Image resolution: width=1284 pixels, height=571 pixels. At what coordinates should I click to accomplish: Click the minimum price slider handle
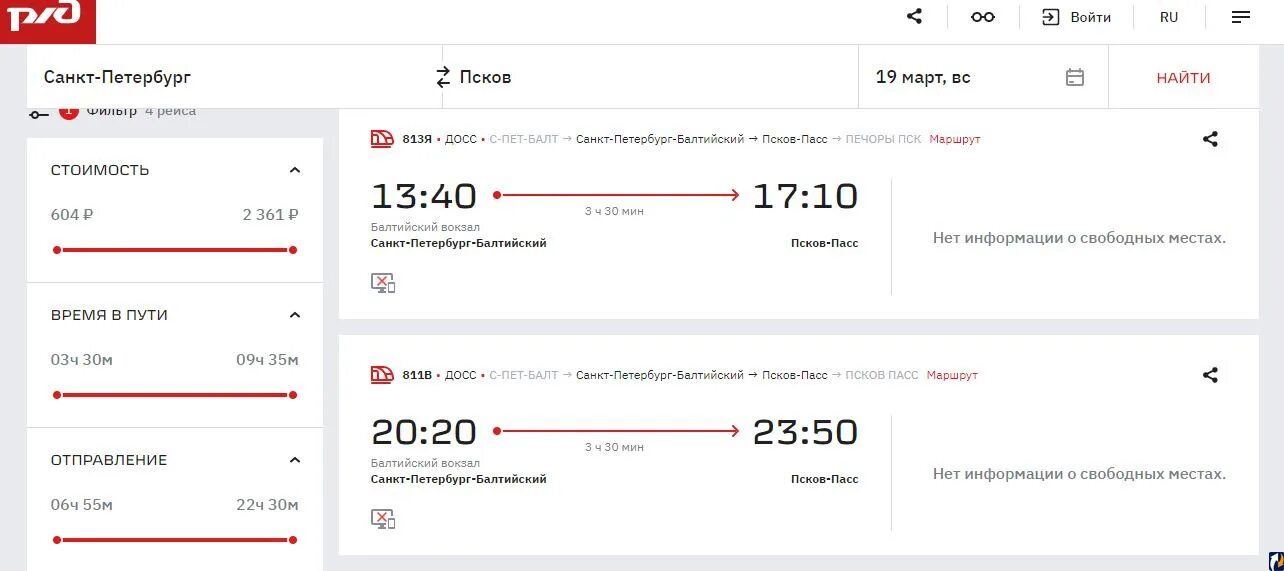(57, 250)
